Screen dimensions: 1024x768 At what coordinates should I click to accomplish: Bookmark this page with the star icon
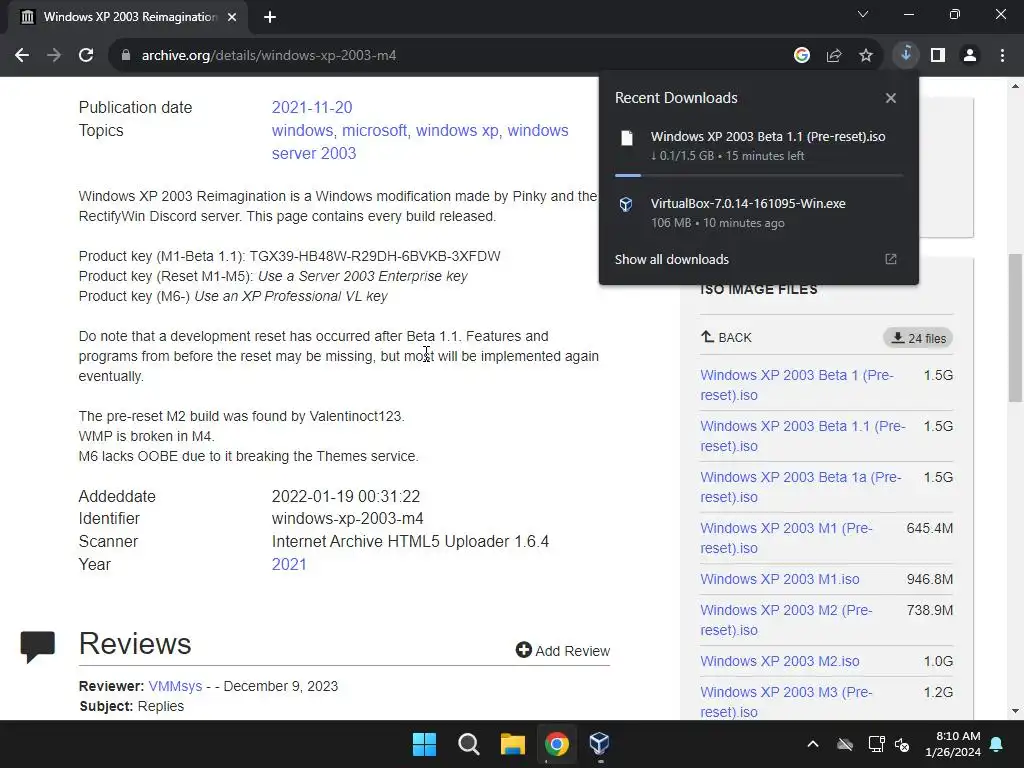866,56
